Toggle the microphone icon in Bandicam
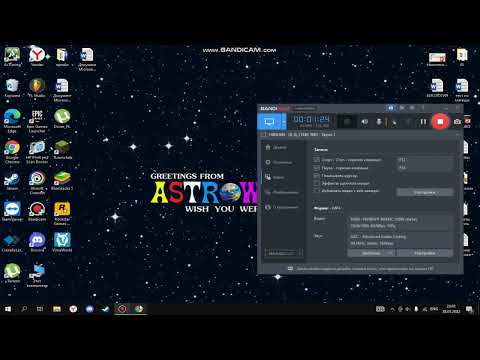Viewport: 480px width, 360px height. [379, 122]
